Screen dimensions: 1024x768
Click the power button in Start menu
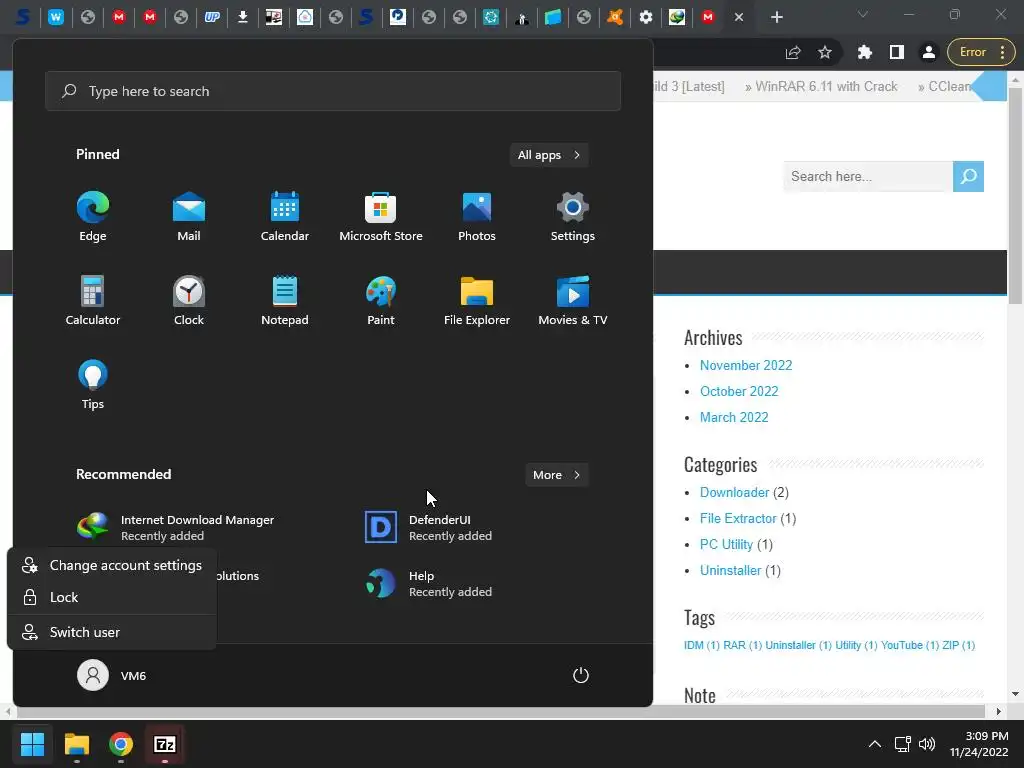pyautogui.click(x=581, y=675)
